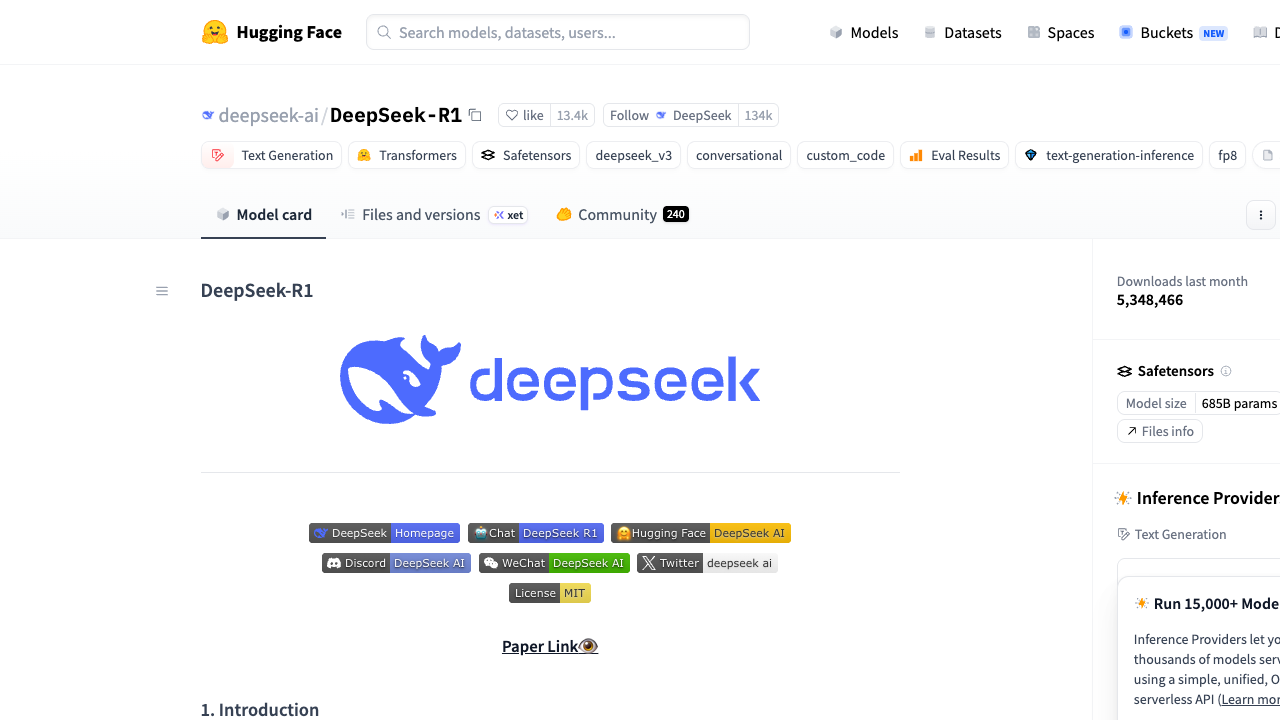
Task: Open the three-dot more options menu
Action: pyautogui.click(x=1261, y=215)
